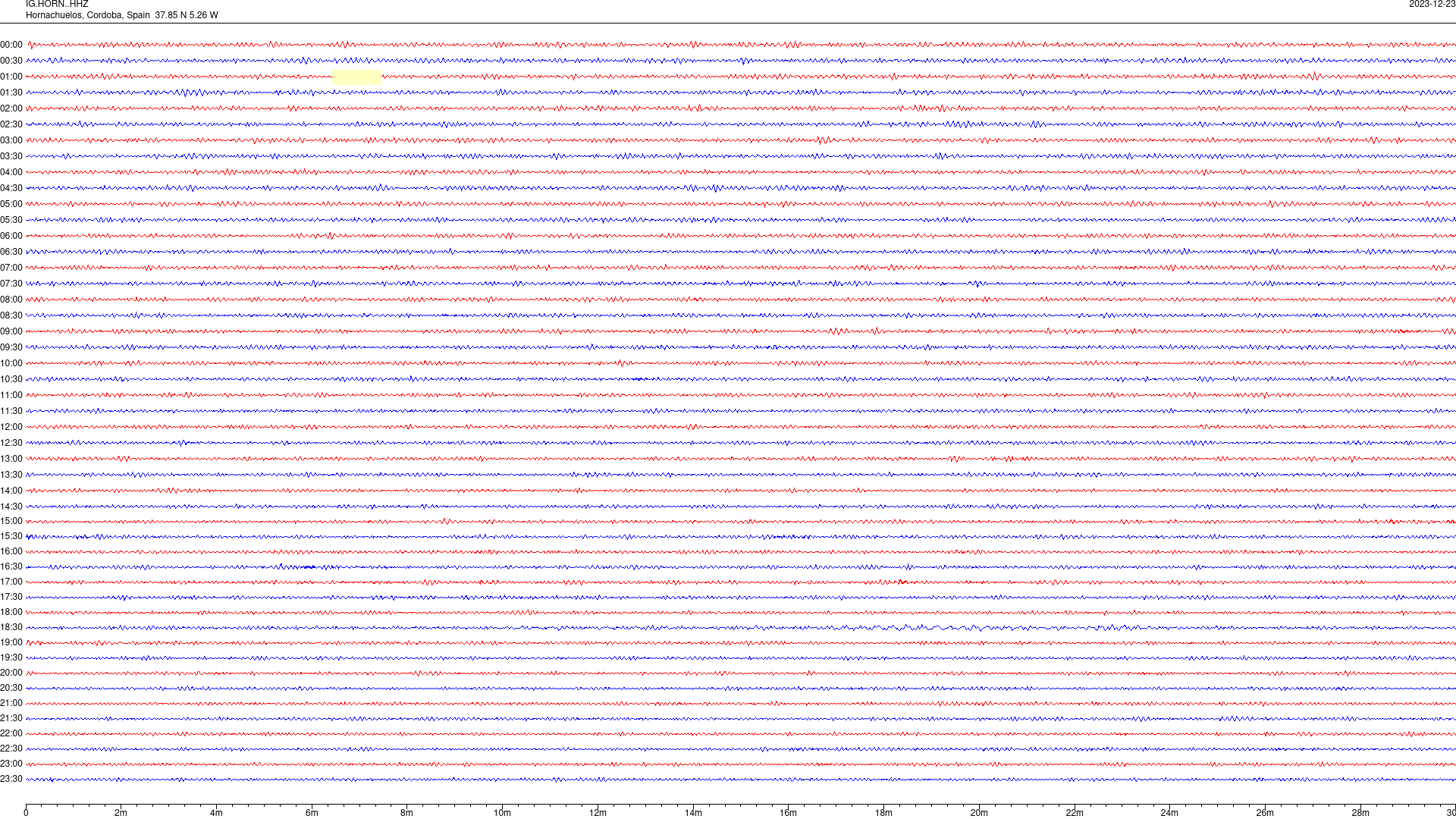Select the 16:30 time row label
This screenshot has width=1456, height=819.
(11, 566)
